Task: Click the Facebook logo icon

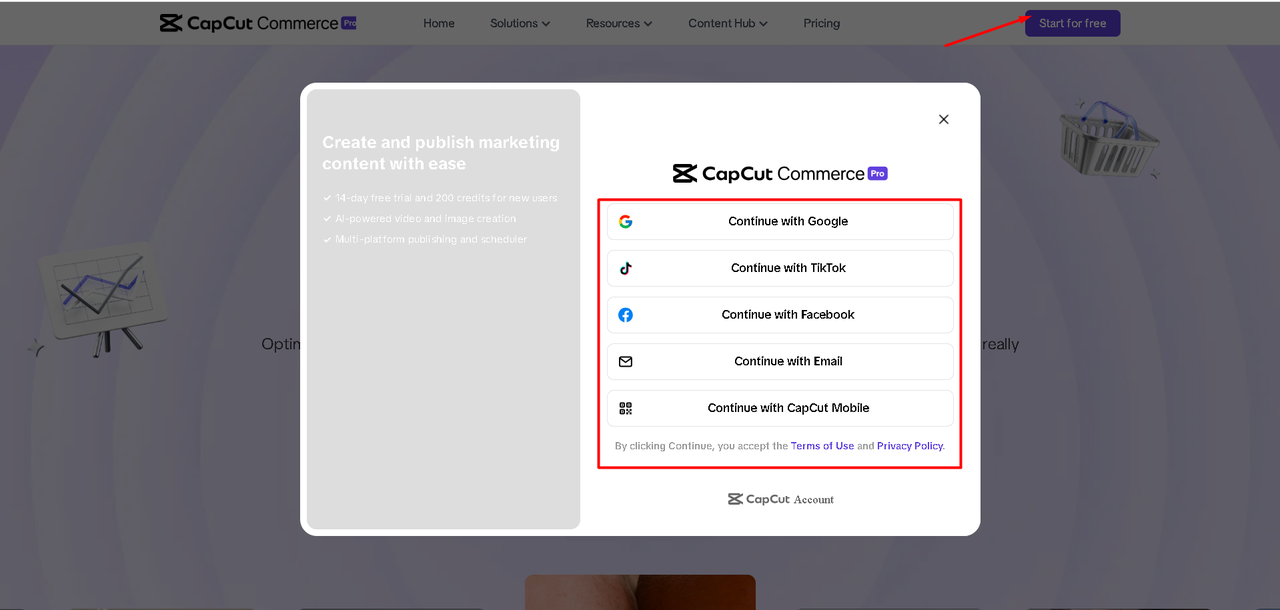Action: [x=625, y=315]
